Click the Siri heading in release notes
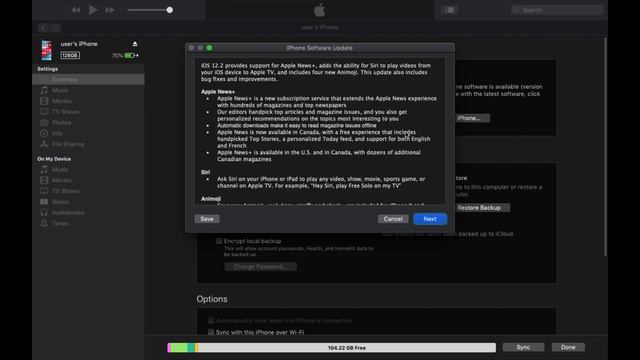Image resolution: width=640 pixels, height=360 pixels. click(205, 172)
